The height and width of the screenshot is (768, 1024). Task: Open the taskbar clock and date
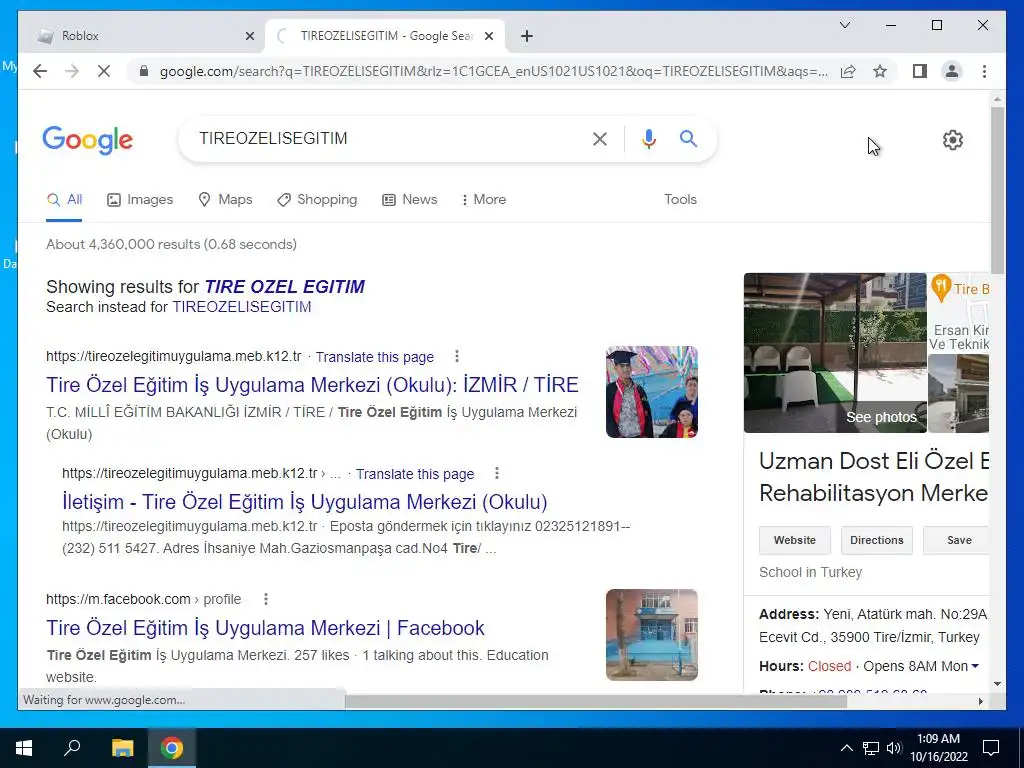point(938,748)
